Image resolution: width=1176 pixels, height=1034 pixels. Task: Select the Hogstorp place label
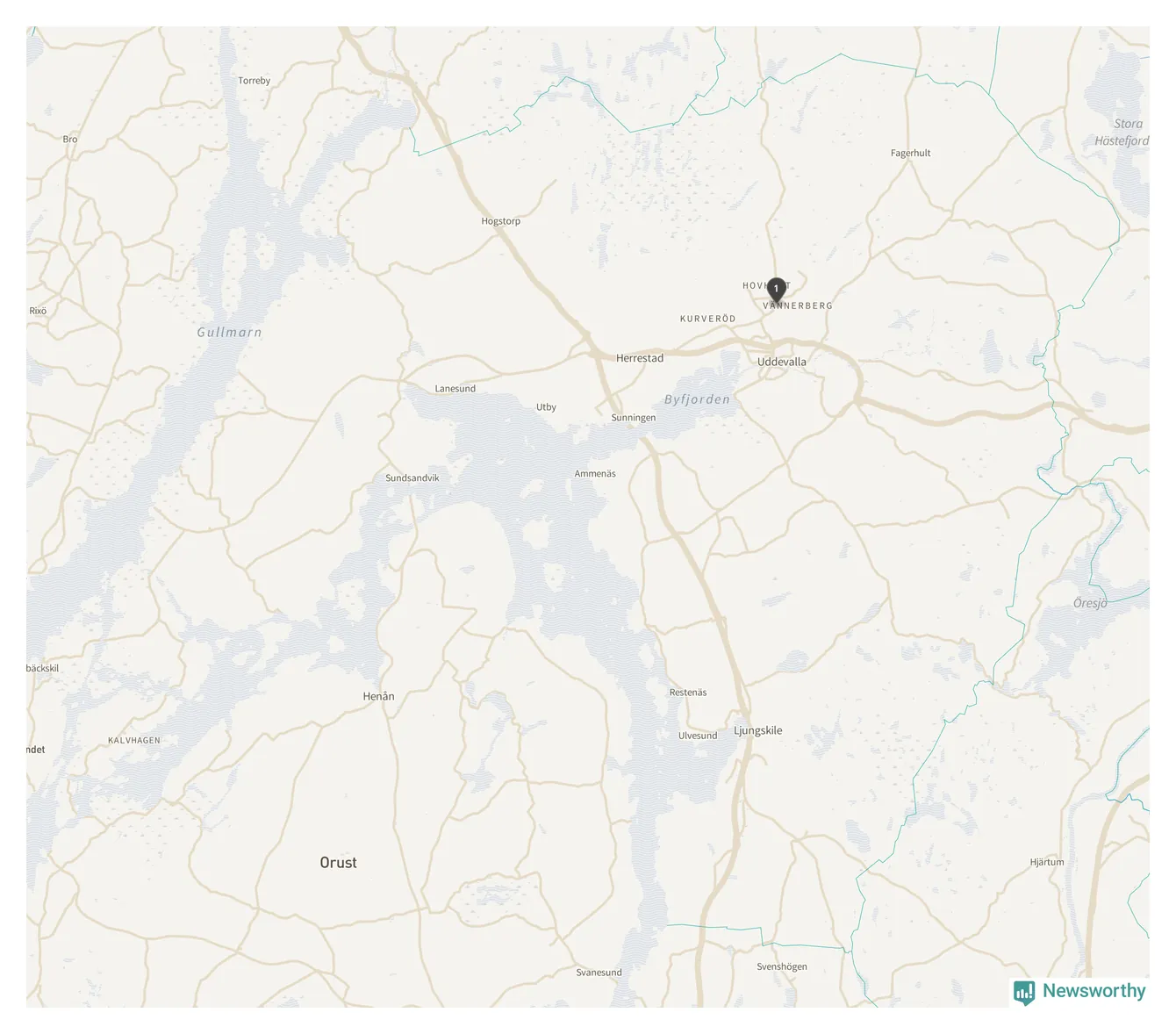(x=500, y=221)
